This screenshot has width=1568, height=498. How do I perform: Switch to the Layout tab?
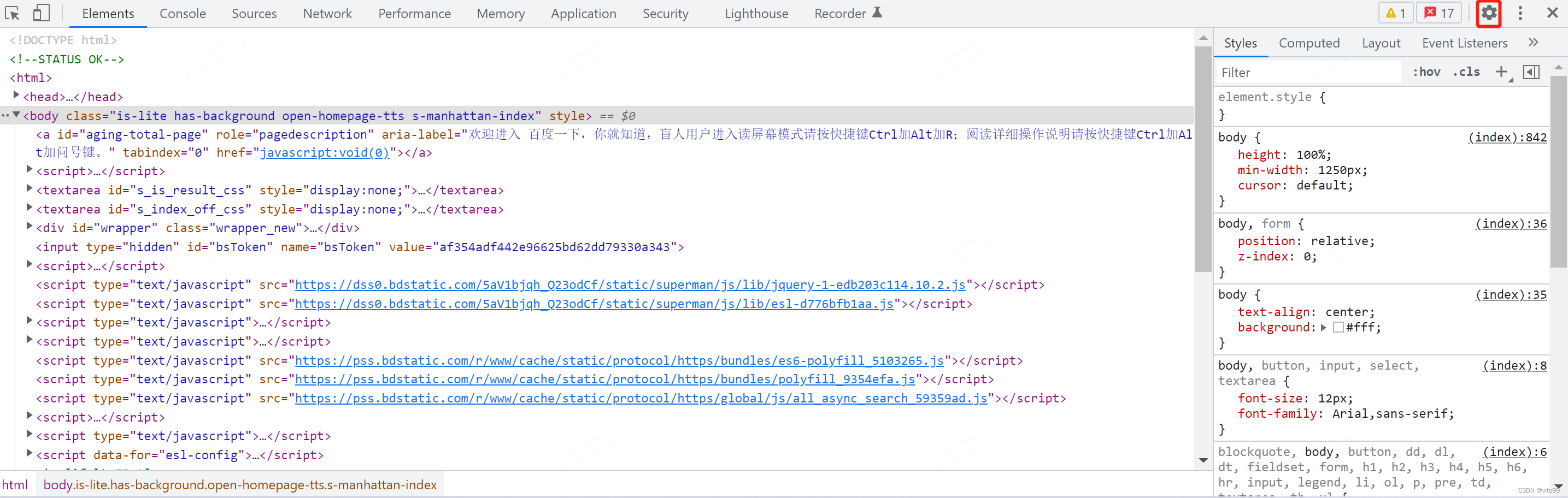(x=1381, y=43)
